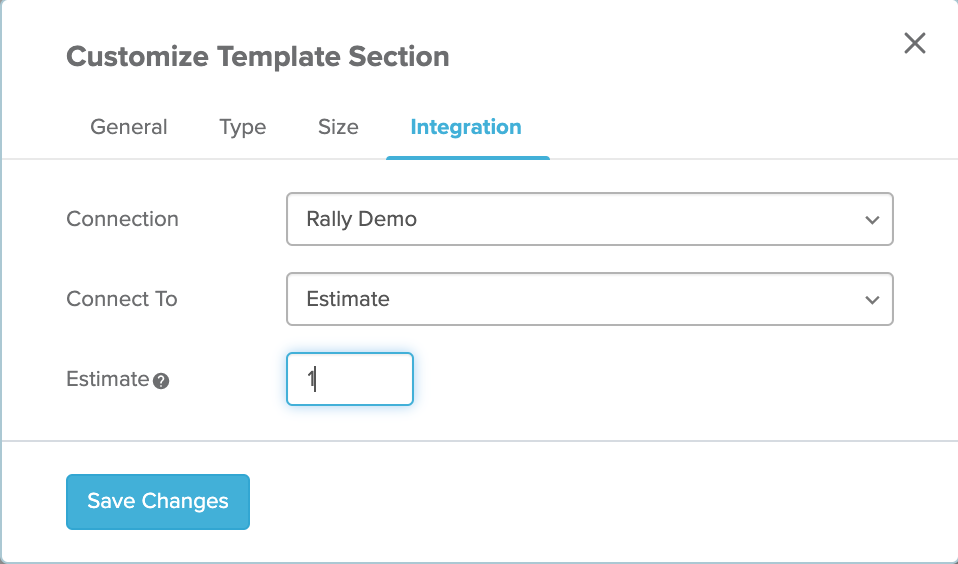
Task: Click the blue underline beneath Integration tab
Action: [x=468, y=158]
